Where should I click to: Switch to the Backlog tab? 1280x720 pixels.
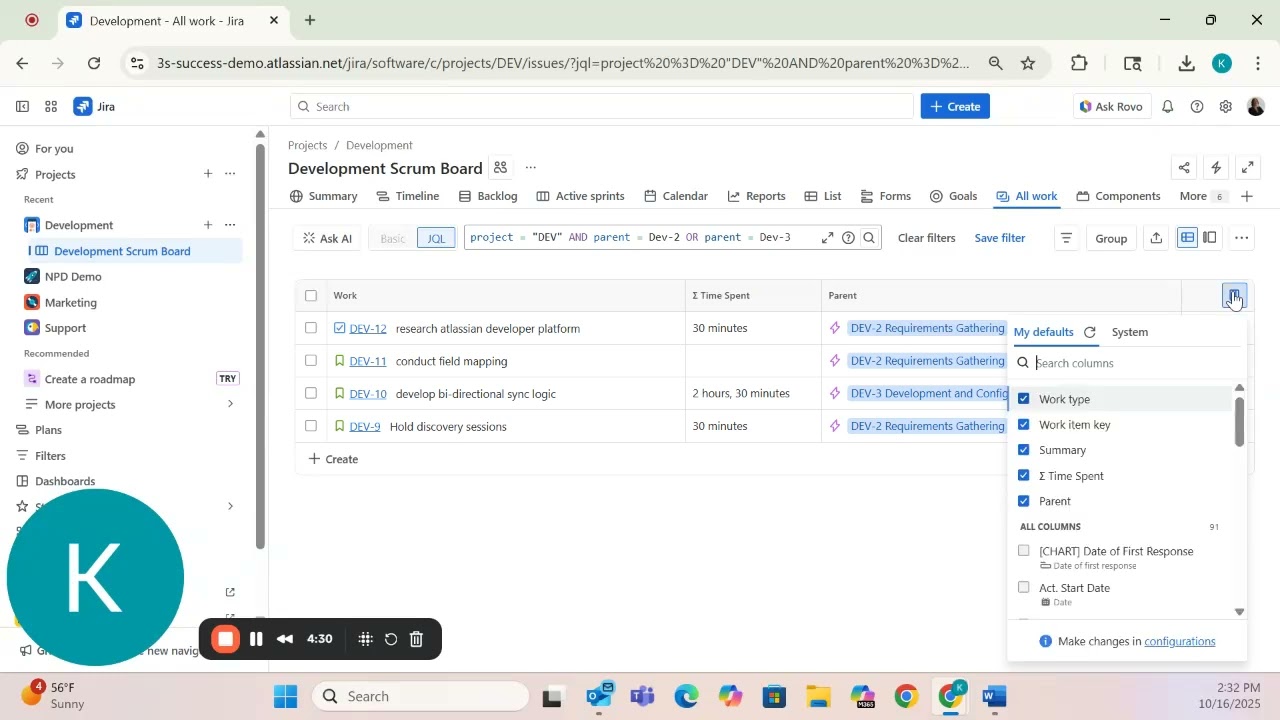coord(489,196)
